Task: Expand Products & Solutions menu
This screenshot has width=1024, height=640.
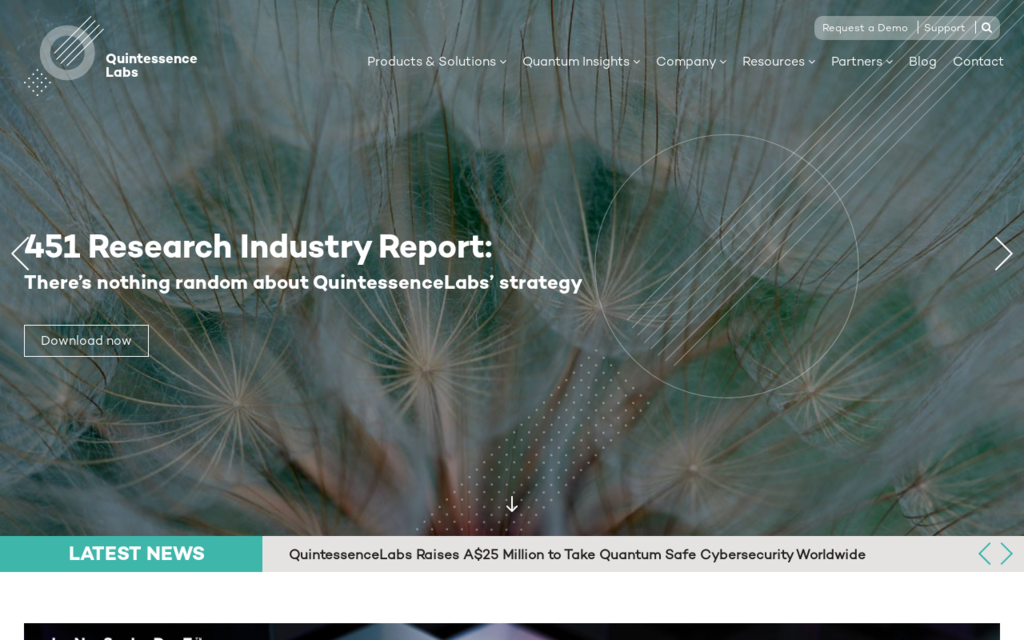Action: (436, 62)
